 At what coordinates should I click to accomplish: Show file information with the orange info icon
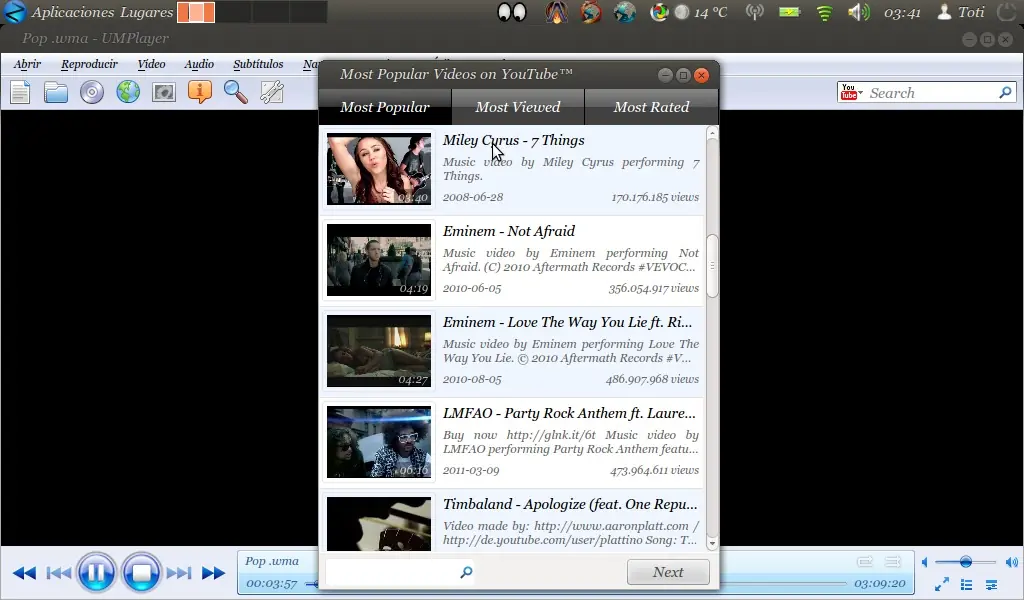click(200, 92)
